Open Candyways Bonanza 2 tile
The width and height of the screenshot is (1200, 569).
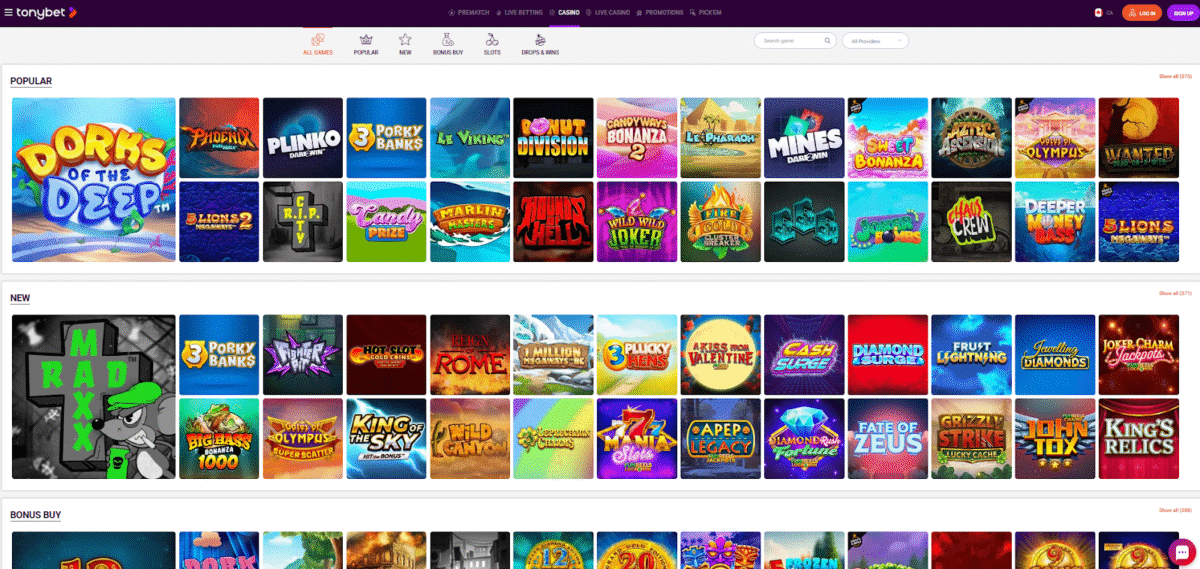(x=637, y=138)
